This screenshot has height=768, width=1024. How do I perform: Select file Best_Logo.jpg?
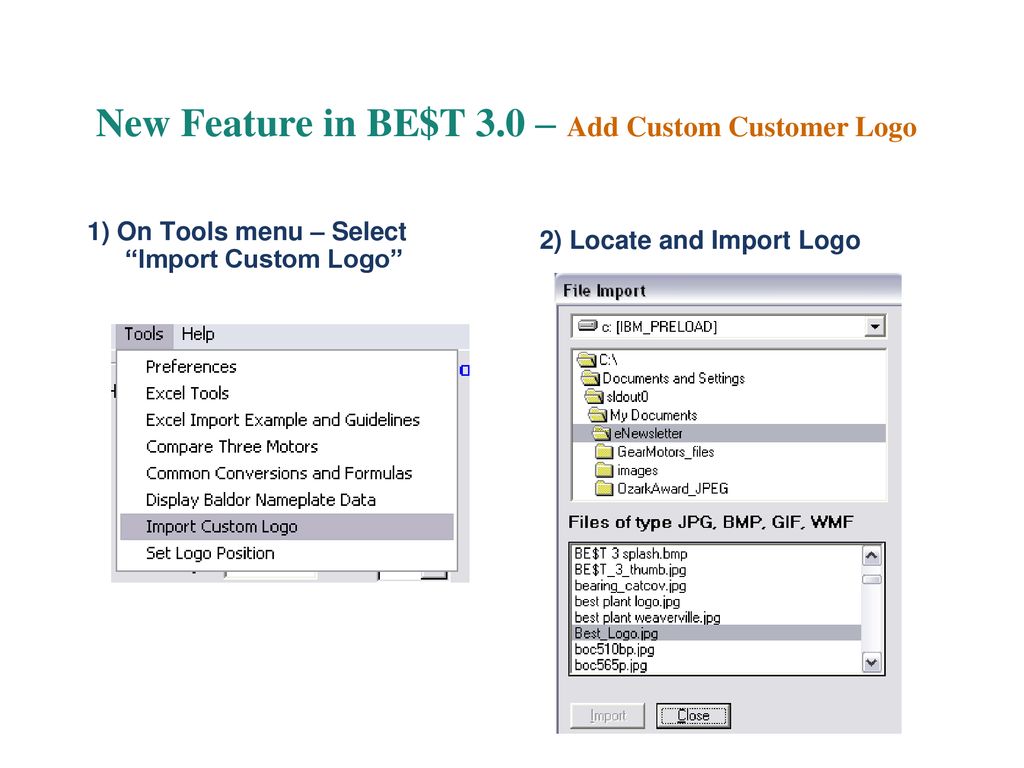point(717,633)
